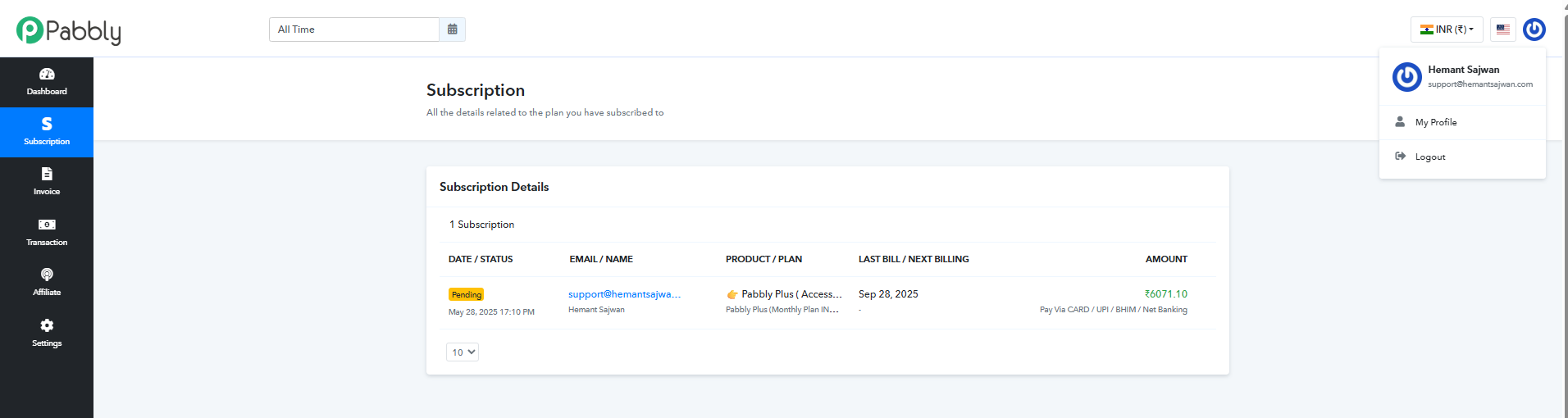Image resolution: width=1568 pixels, height=418 pixels.
Task: Click the Pending status badge
Action: pos(466,295)
